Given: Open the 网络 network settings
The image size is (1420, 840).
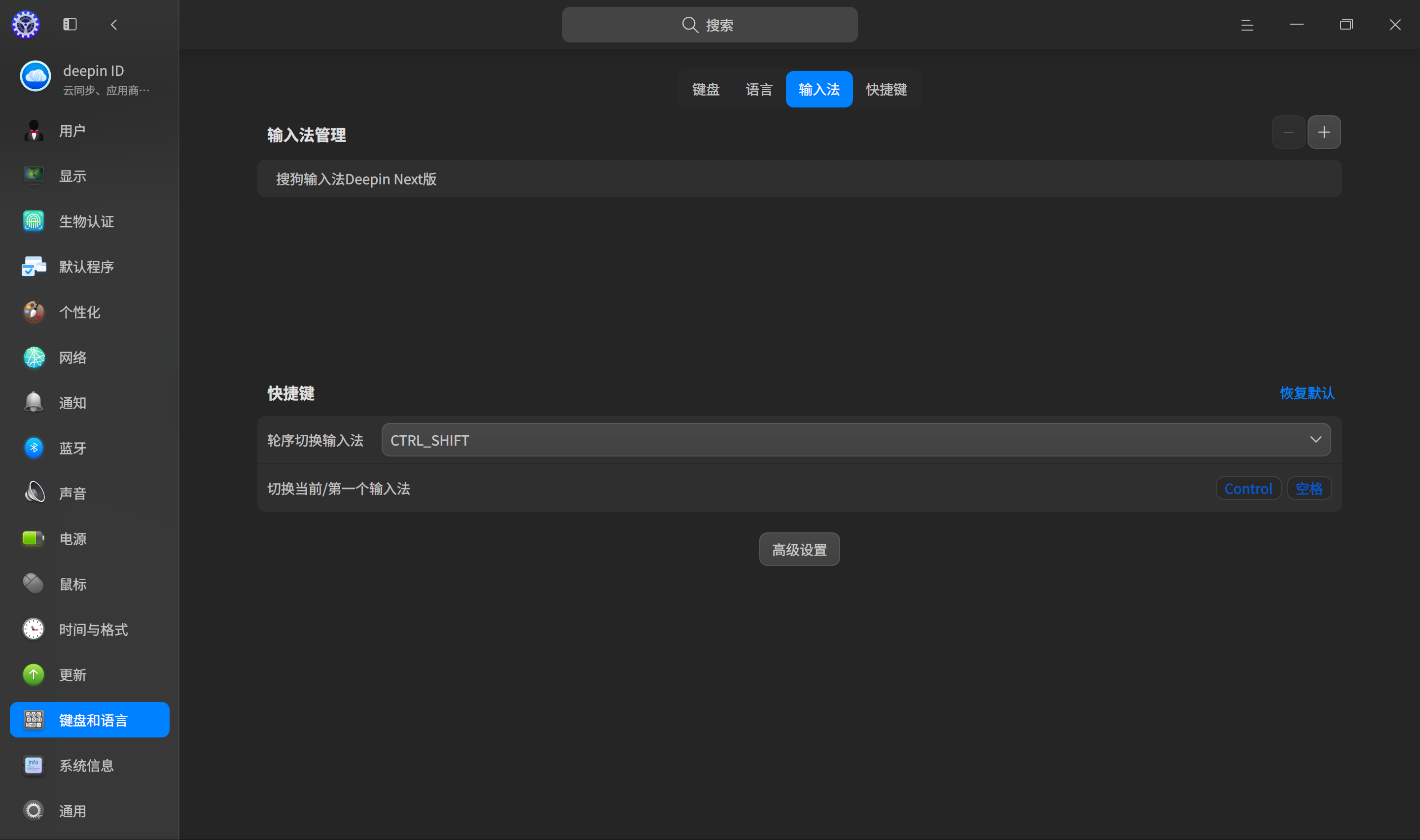Looking at the screenshot, I should (89, 357).
